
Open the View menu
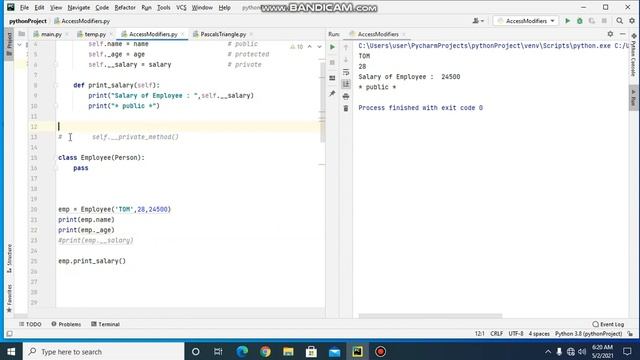point(56,7)
